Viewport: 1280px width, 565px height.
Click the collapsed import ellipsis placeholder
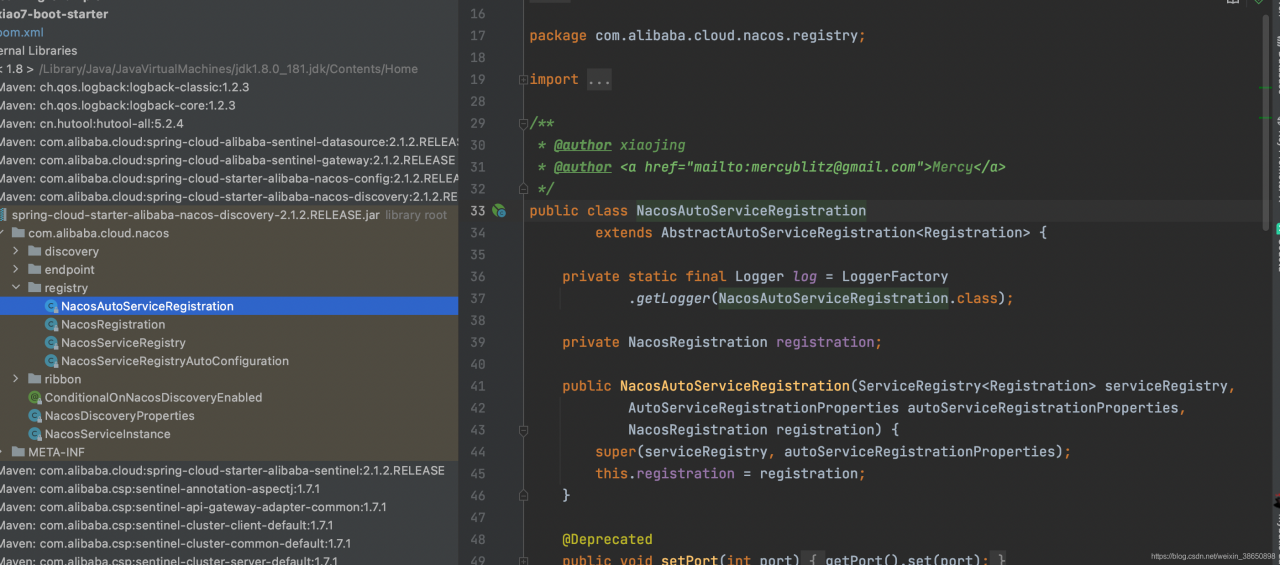(599, 80)
